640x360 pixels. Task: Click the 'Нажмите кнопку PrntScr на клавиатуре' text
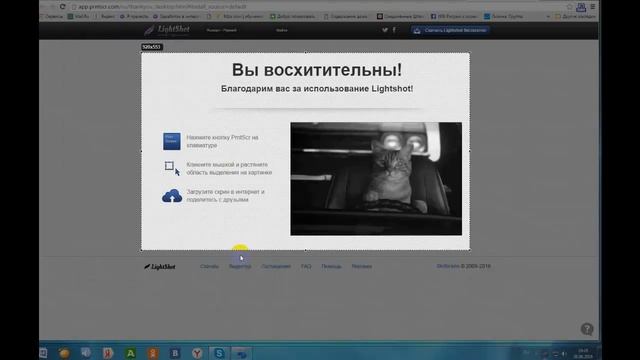click(x=222, y=141)
